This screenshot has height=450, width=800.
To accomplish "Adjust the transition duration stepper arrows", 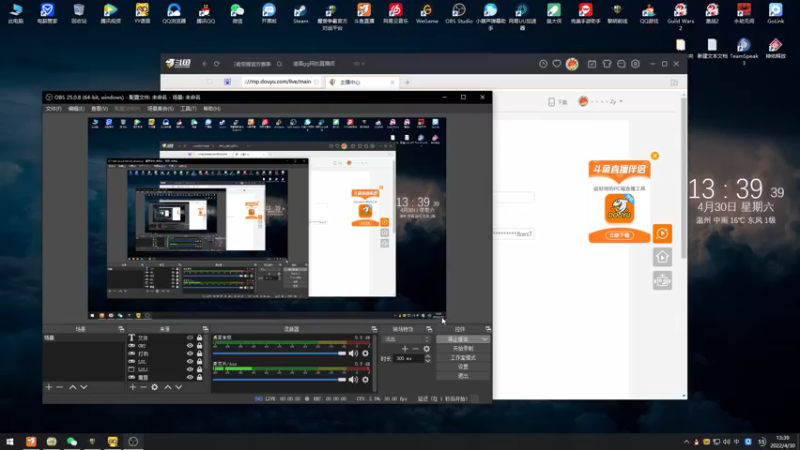I will [428, 359].
